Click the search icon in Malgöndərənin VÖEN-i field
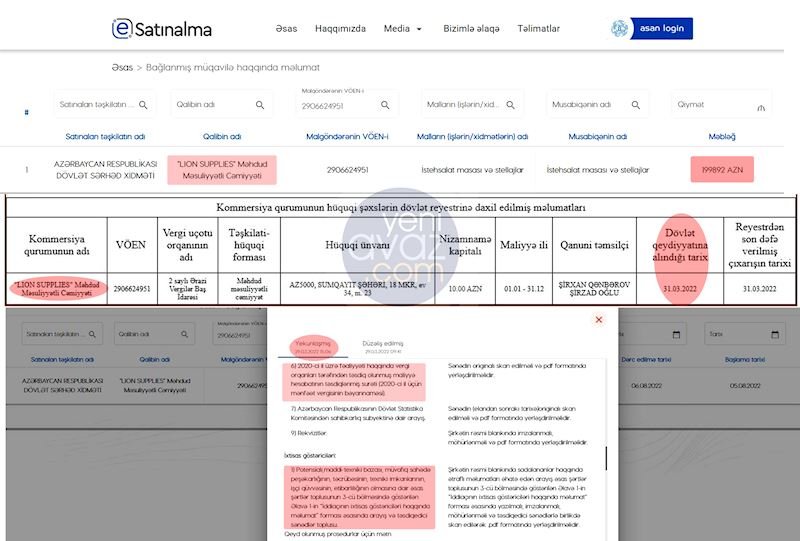 pyautogui.click(x=385, y=105)
